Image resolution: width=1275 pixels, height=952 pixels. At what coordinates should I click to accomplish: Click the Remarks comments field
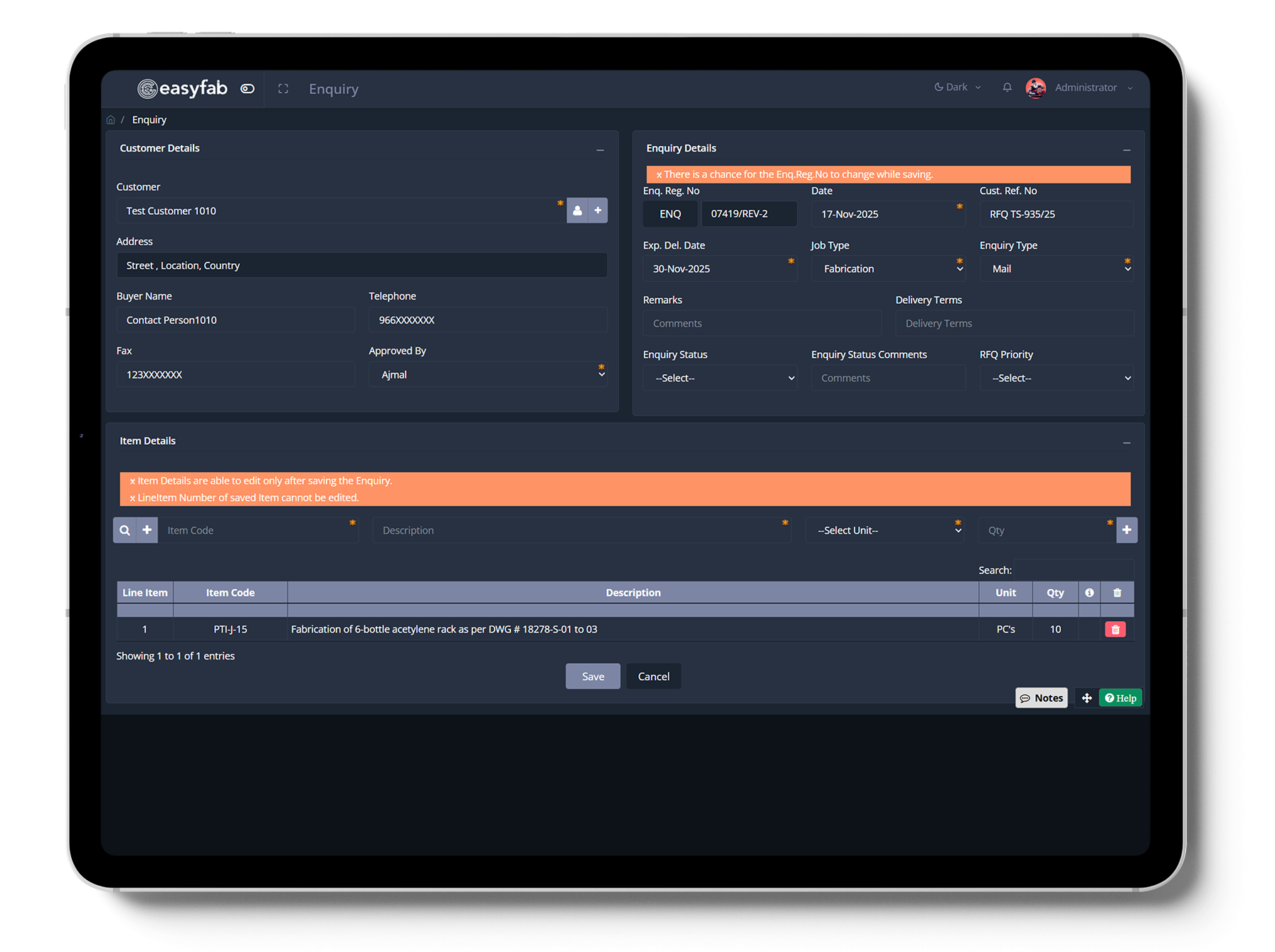coord(762,324)
